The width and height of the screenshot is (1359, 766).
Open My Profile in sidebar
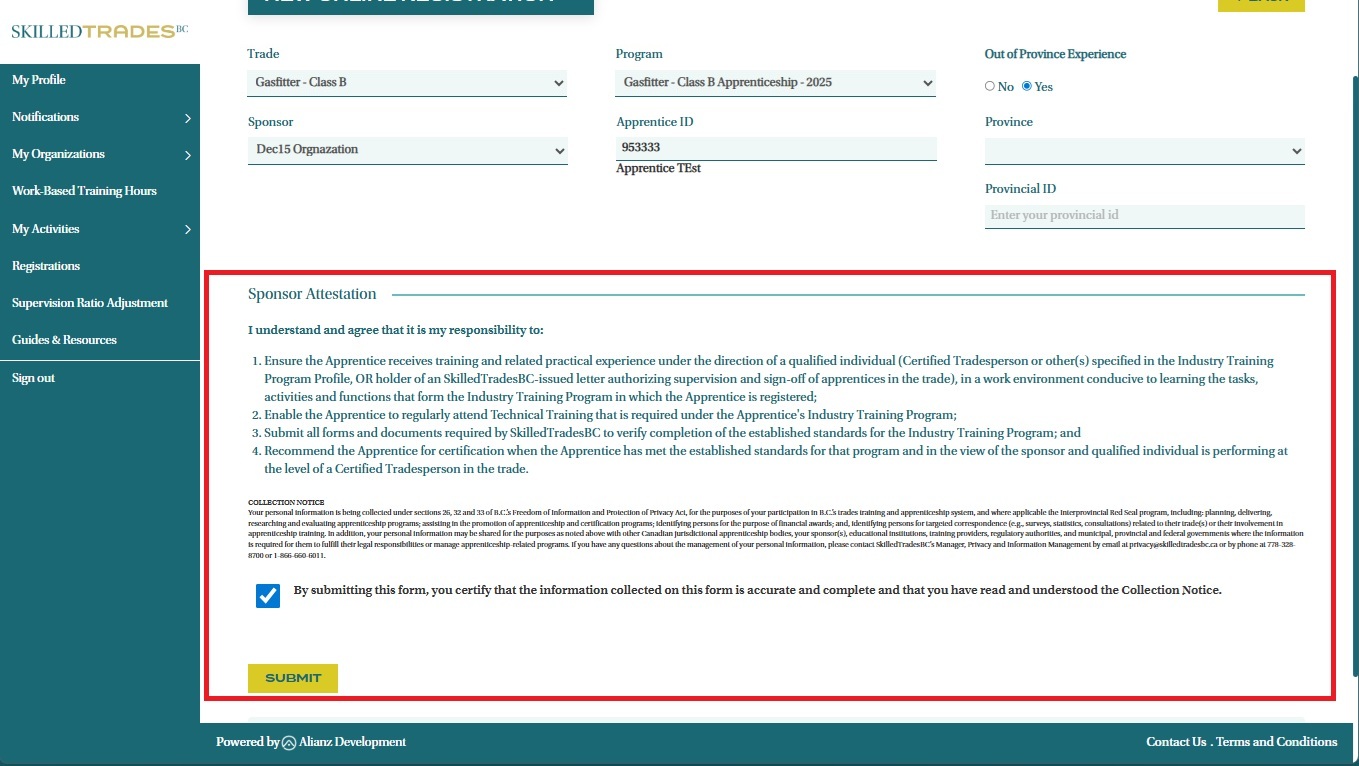pyautogui.click(x=39, y=80)
